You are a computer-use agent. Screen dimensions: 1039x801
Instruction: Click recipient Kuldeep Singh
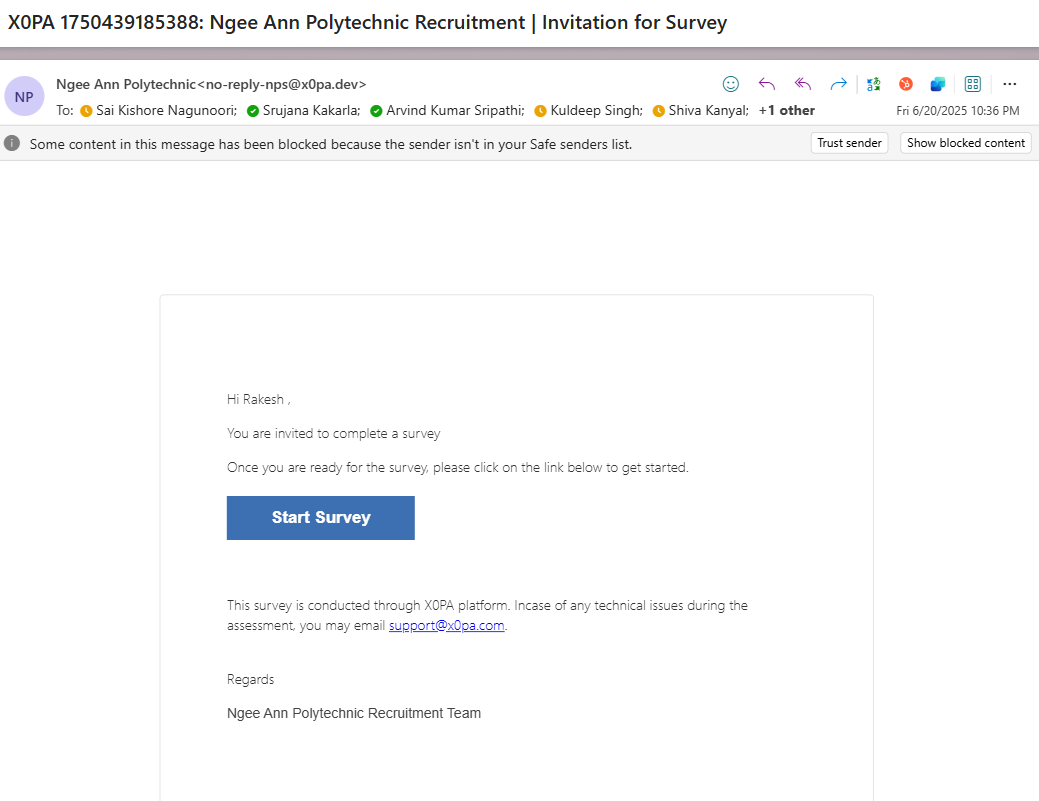pyautogui.click(x=596, y=111)
